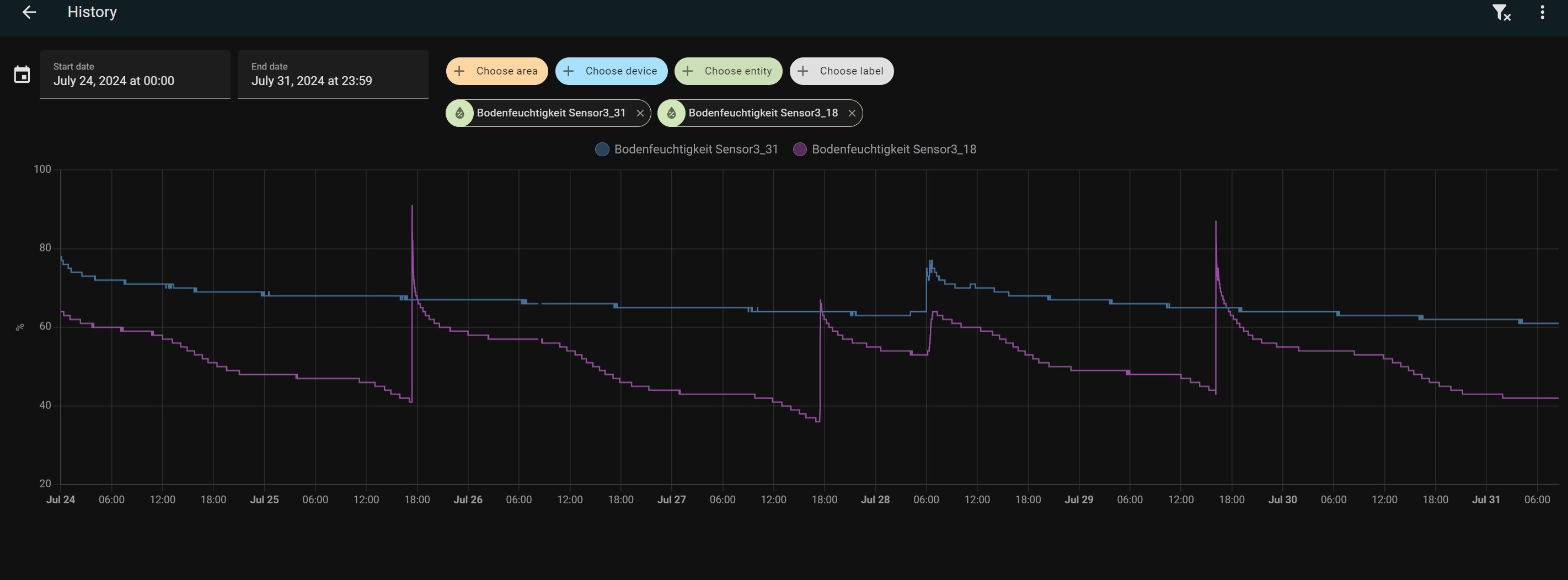Click the End date field

point(333,75)
